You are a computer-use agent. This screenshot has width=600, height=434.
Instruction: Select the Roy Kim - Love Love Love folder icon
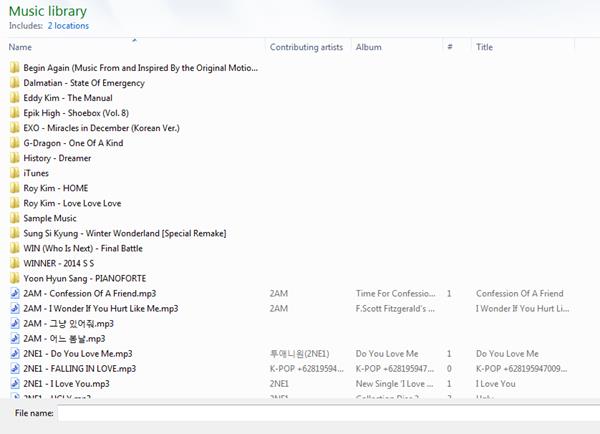(15, 203)
